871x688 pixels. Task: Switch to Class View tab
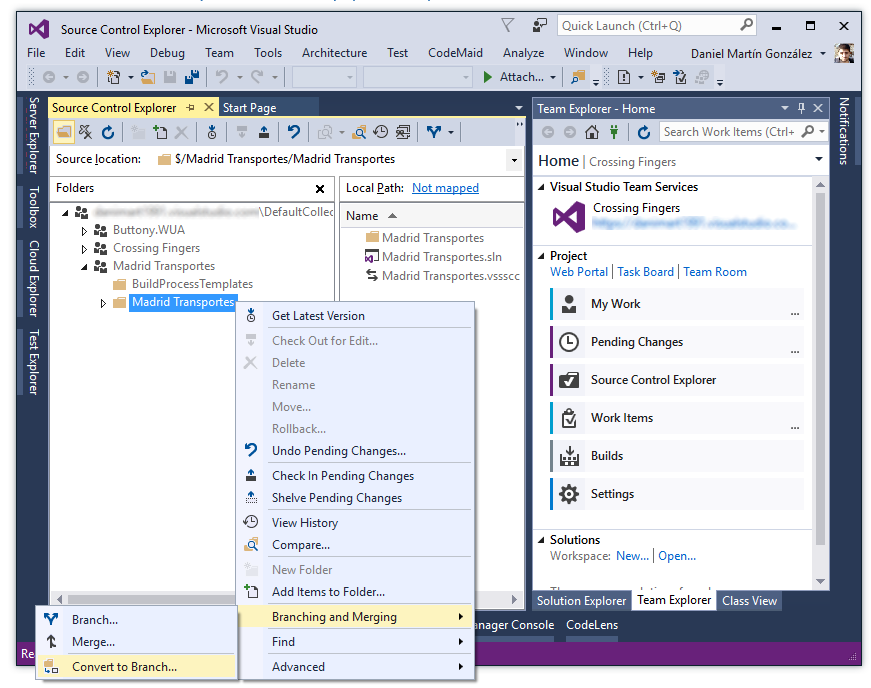point(749,601)
